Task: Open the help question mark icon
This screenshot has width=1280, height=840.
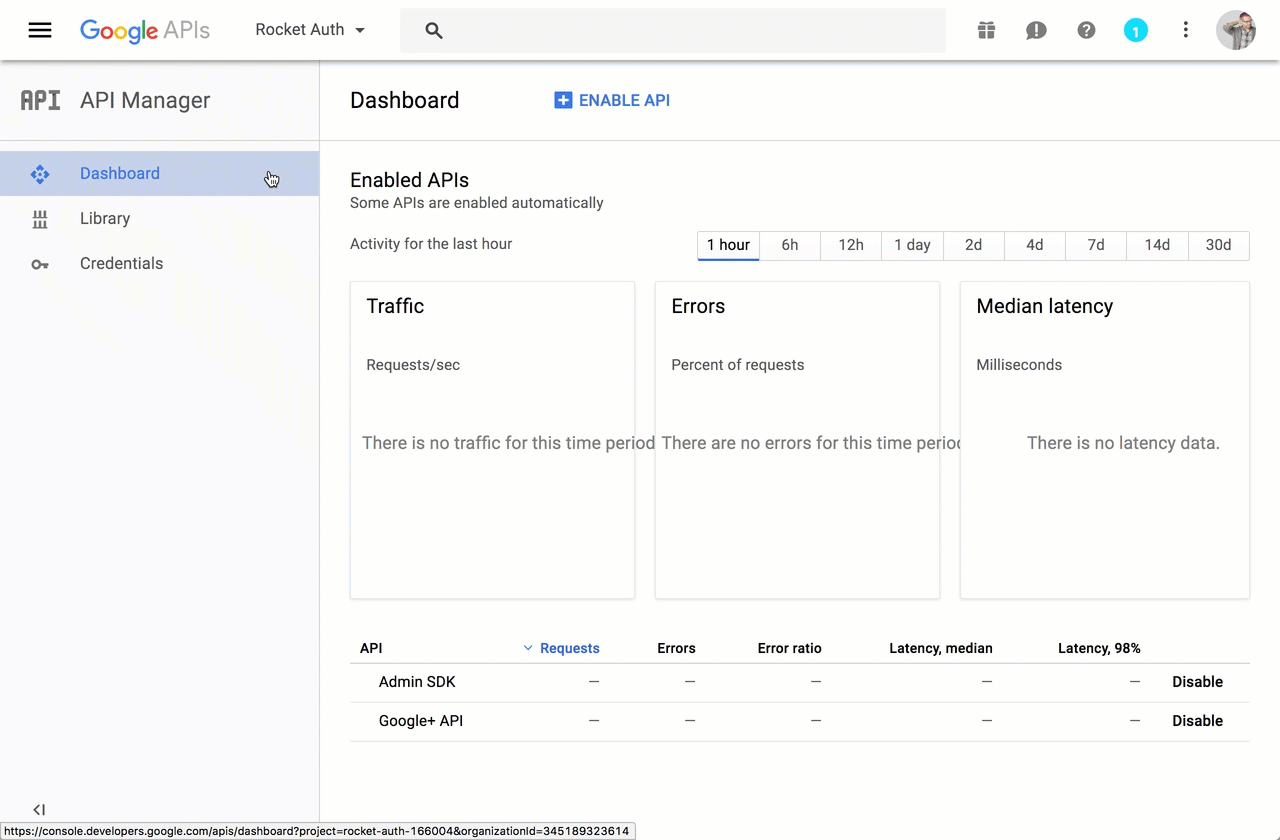Action: pyautogui.click(x=1086, y=30)
